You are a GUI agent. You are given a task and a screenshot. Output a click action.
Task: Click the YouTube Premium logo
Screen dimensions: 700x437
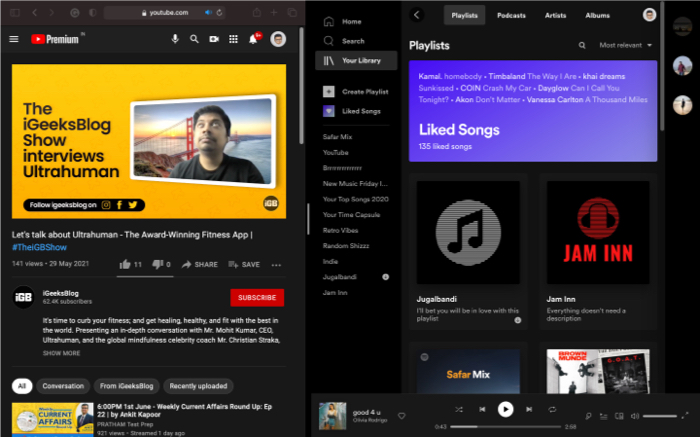click(55, 39)
